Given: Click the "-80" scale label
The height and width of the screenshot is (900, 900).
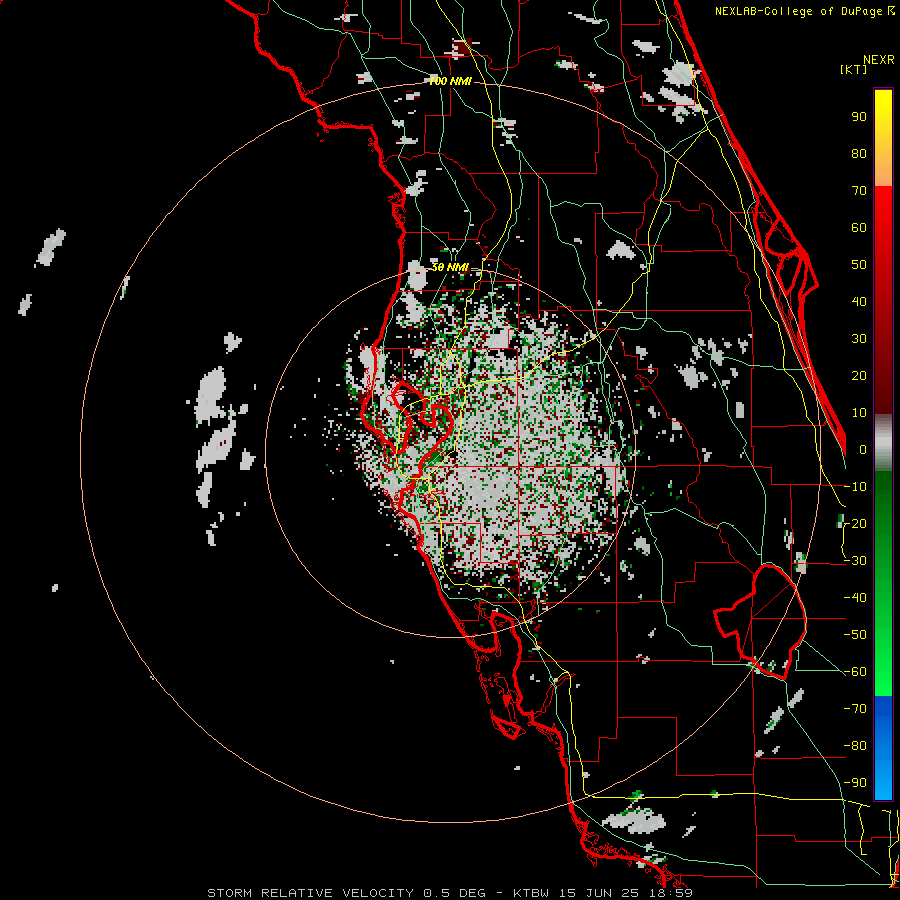Looking at the screenshot, I should pos(855,746).
